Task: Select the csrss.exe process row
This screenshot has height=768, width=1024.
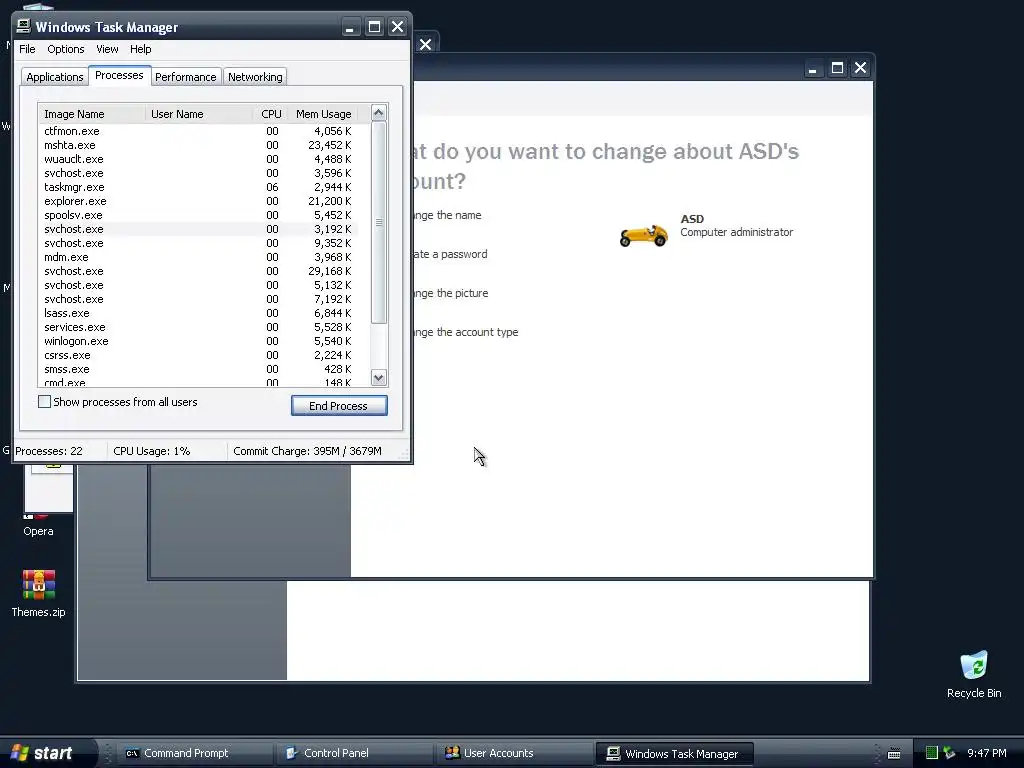Action: click(x=198, y=355)
